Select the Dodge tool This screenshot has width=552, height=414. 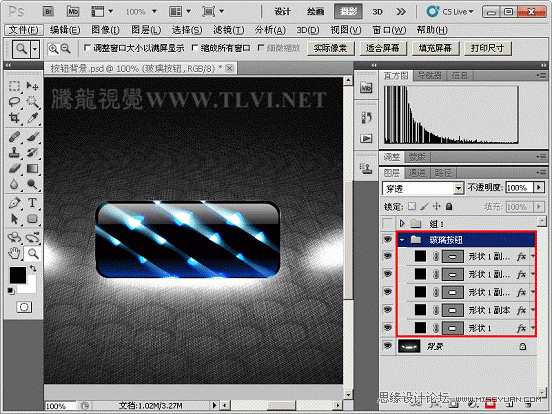[x=33, y=184]
